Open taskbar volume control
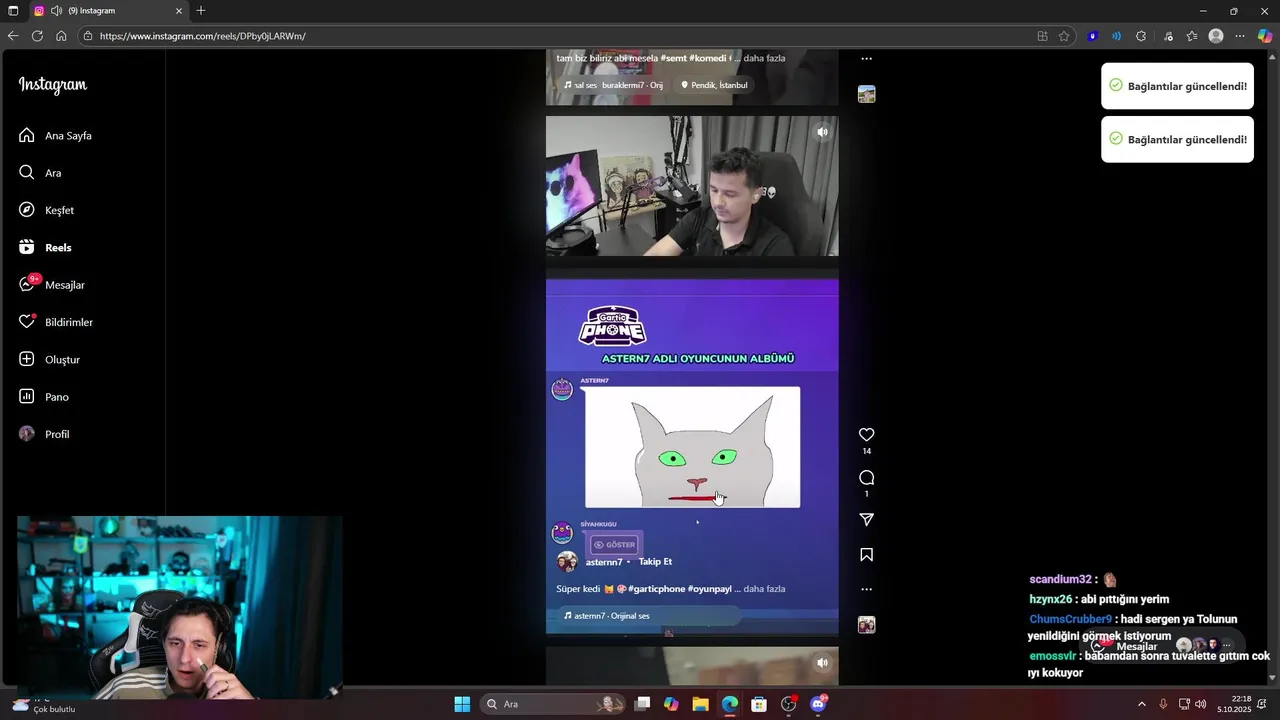The width and height of the screenshot is (1280, 720). (x=1200, y=704)
